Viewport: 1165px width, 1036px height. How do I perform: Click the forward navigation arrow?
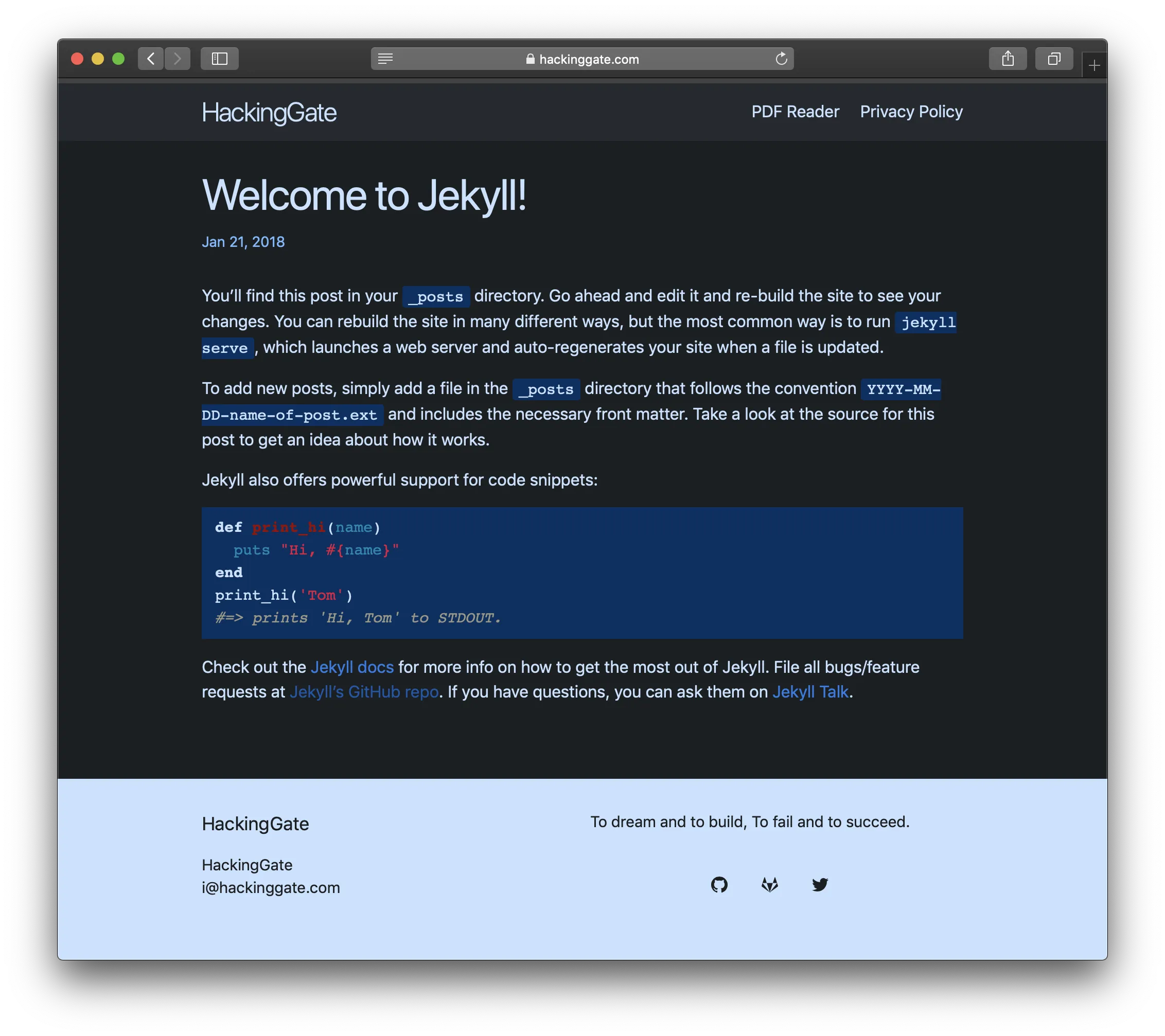[x=178, y=59]
